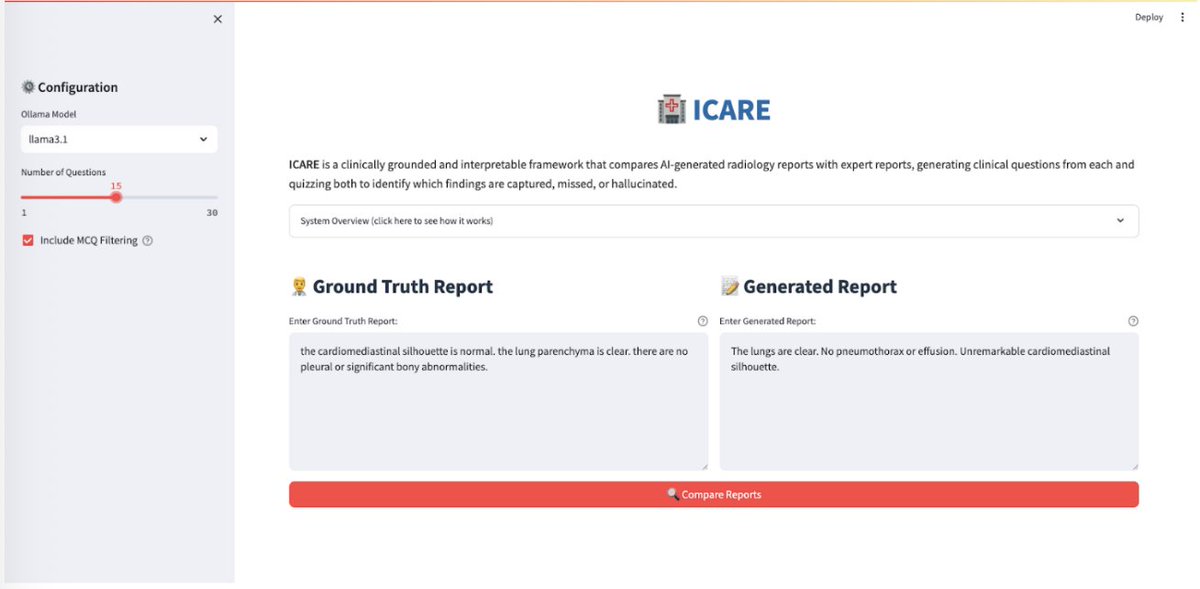
Task: Click the Configuration gear icon
Action: tap(28, 87)
